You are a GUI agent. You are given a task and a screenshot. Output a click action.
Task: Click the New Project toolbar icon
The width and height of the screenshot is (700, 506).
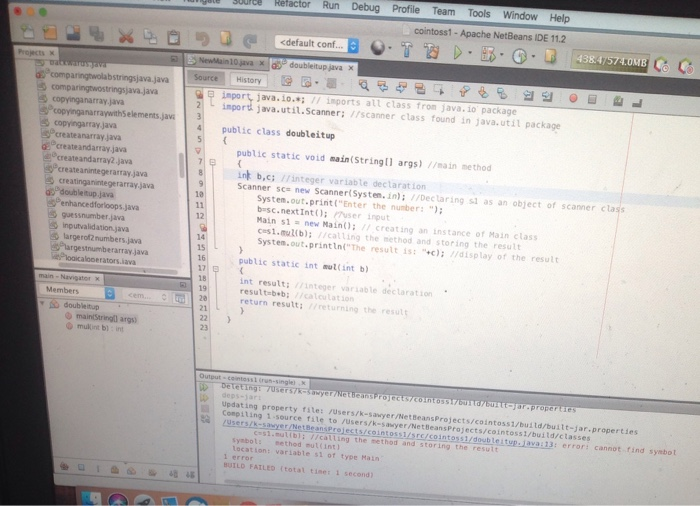click(50, 32)
